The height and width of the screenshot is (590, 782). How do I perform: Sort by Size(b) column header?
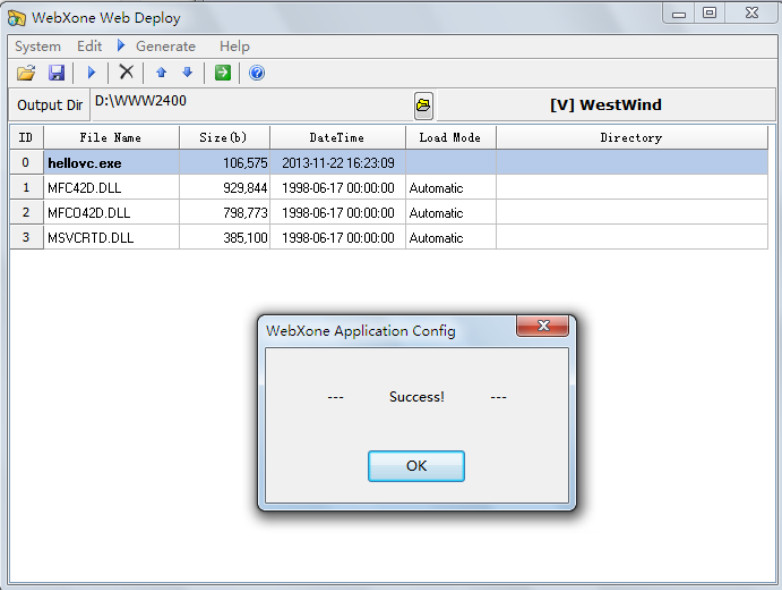click(224, 138)
